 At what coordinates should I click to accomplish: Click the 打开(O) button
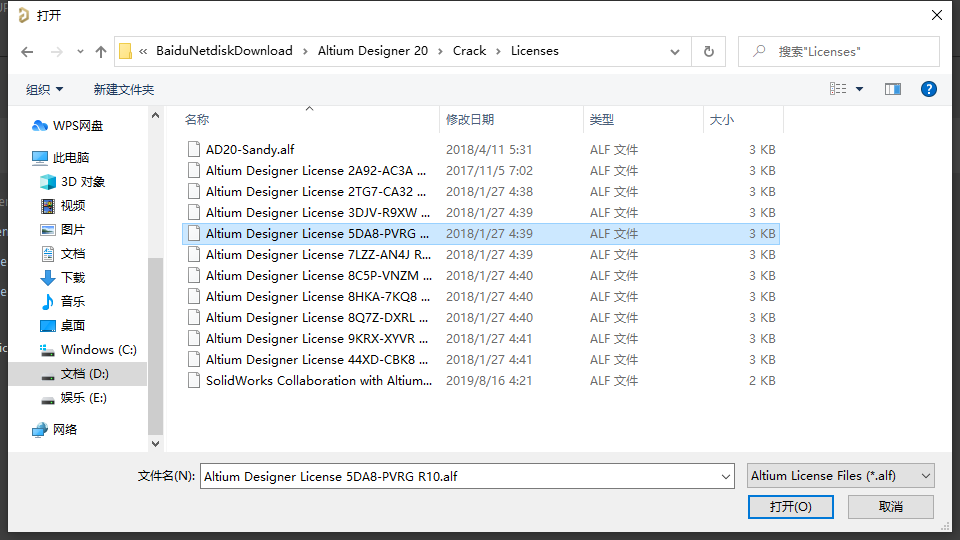790,507
